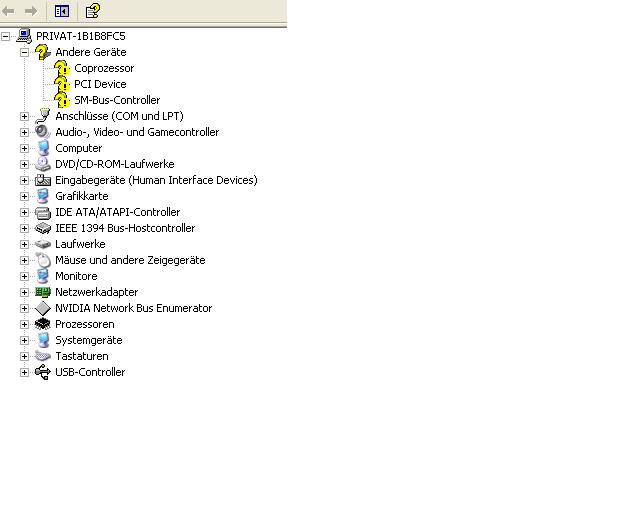Click the DVD/CD-ROM-Laufwerke disc icon
The width and height of the screenshot is (640, 512).
coord(43,164)
